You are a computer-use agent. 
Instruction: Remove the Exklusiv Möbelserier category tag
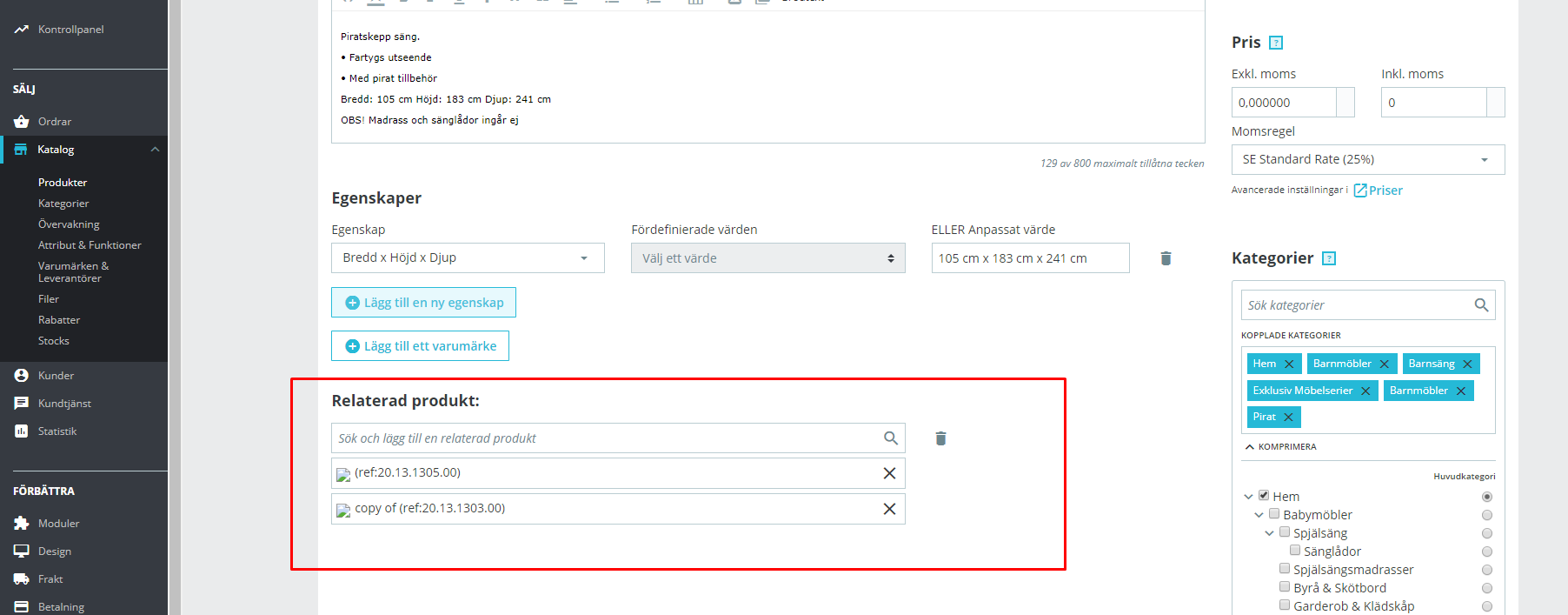coord(1365,391)
